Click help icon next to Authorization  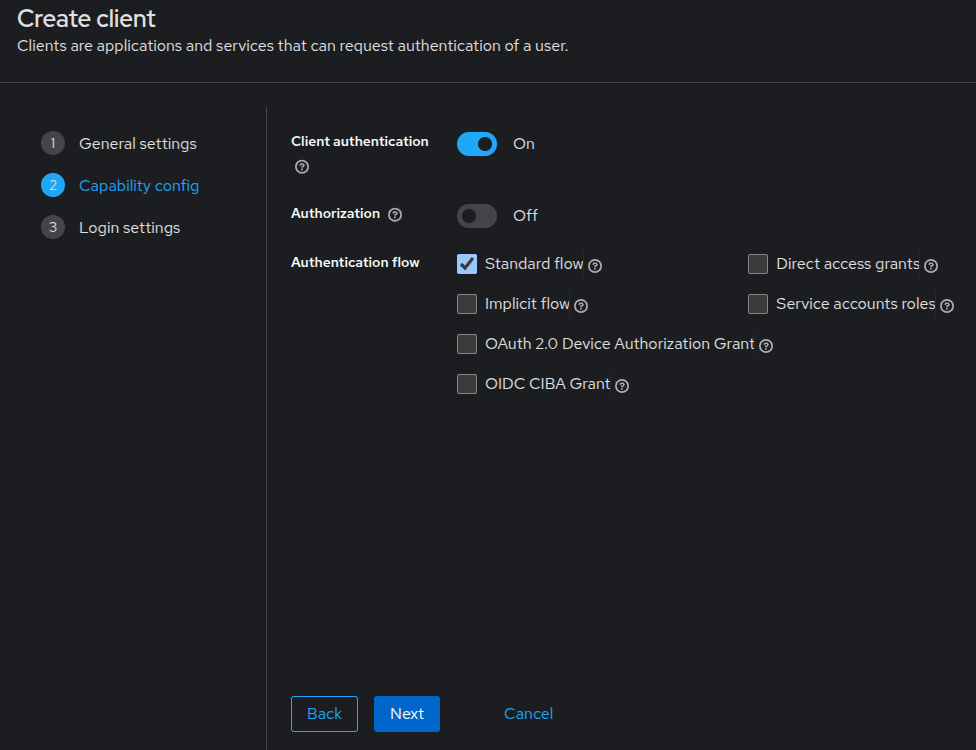[x=395, y=215]
